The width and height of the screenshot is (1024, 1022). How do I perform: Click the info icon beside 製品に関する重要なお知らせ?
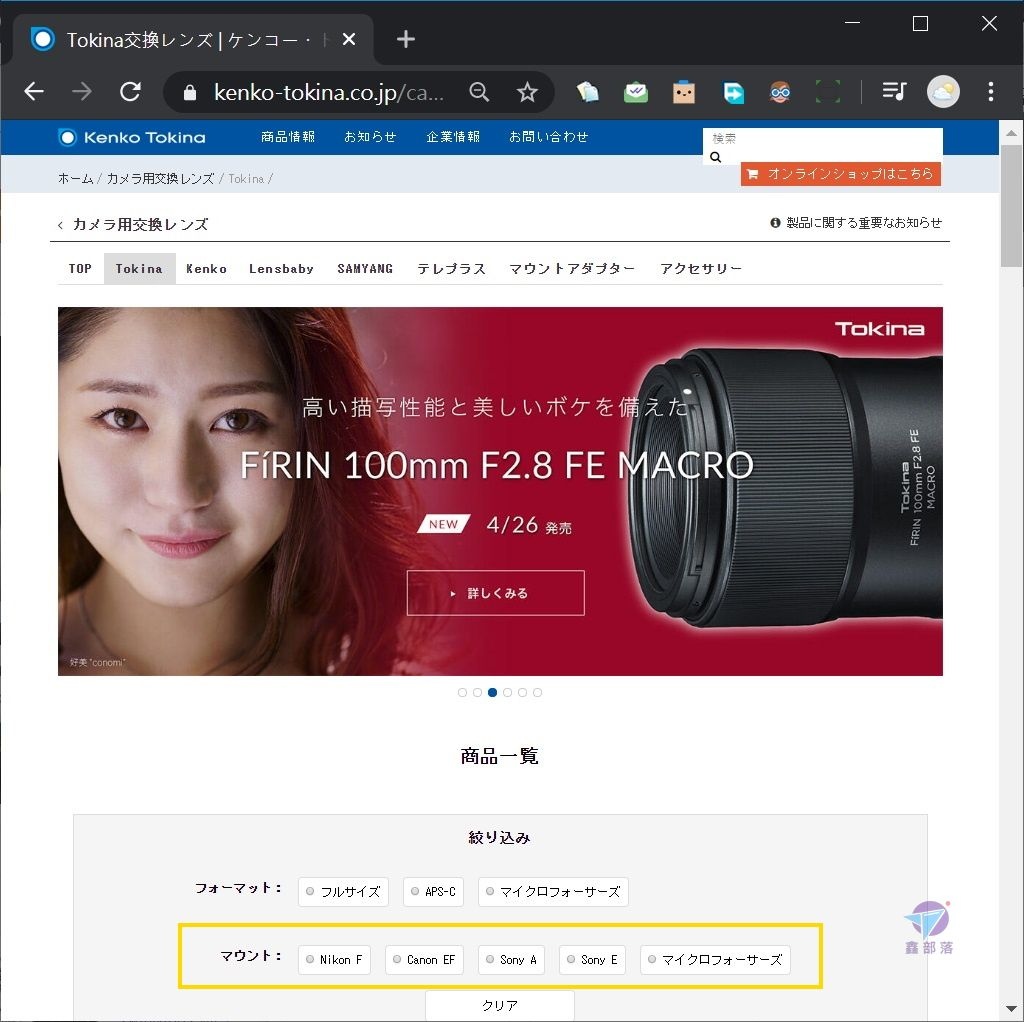775,223
